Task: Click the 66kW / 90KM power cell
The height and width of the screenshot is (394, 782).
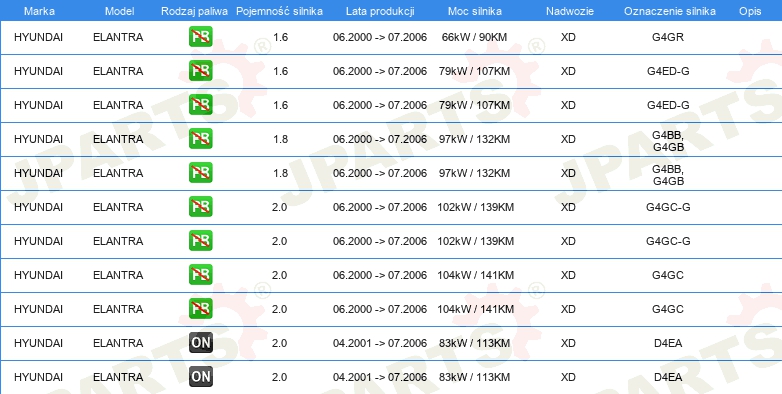Action: [x=474, y=37]
